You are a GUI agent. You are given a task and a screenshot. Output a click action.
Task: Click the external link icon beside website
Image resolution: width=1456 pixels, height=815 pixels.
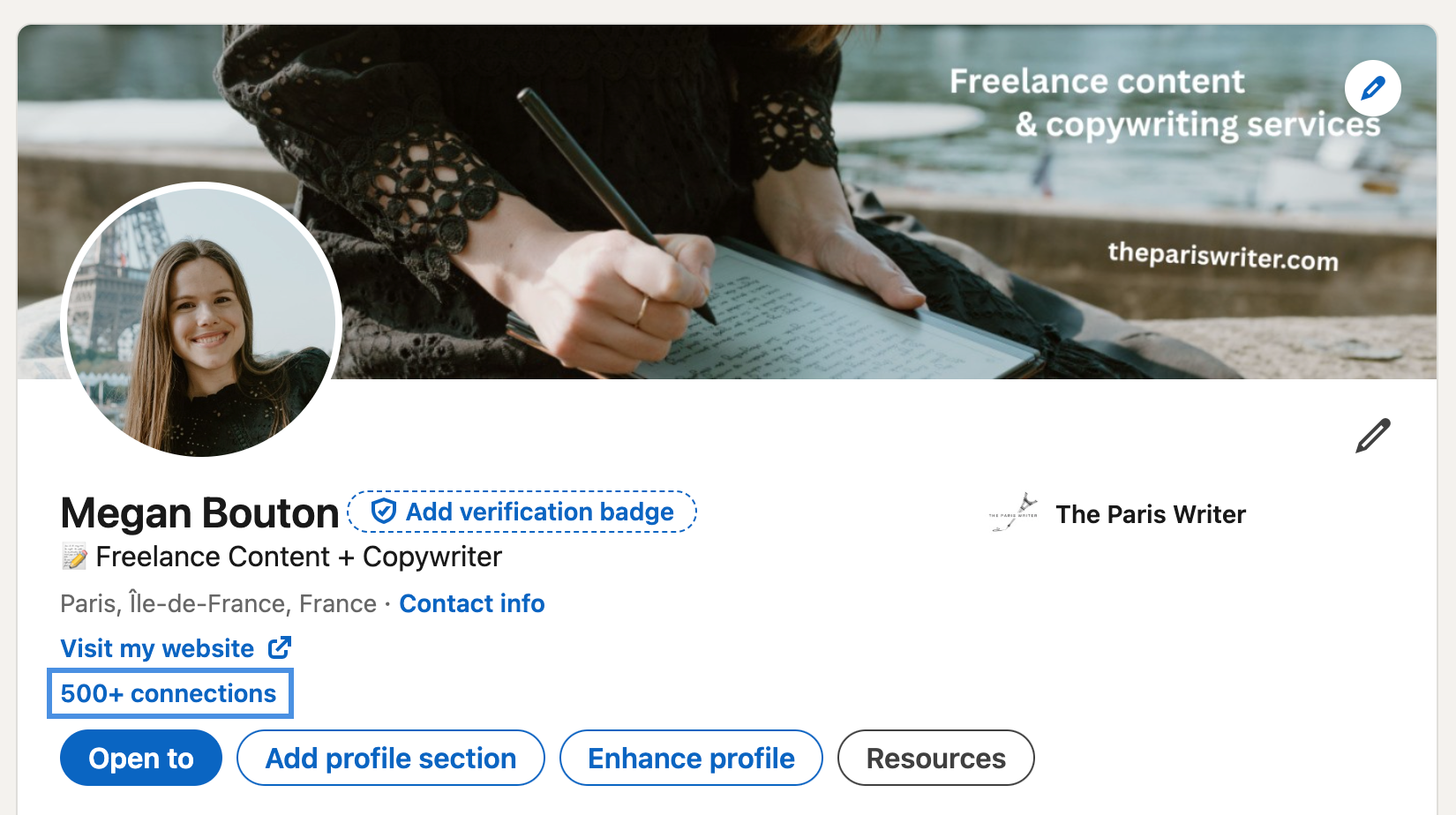tap(280, 648)
